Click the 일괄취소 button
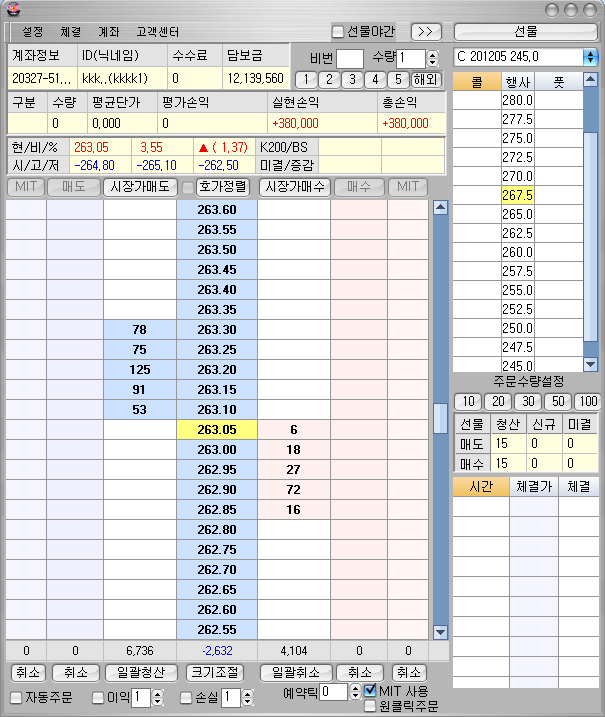The image size is (605, 717). [296, 672]
